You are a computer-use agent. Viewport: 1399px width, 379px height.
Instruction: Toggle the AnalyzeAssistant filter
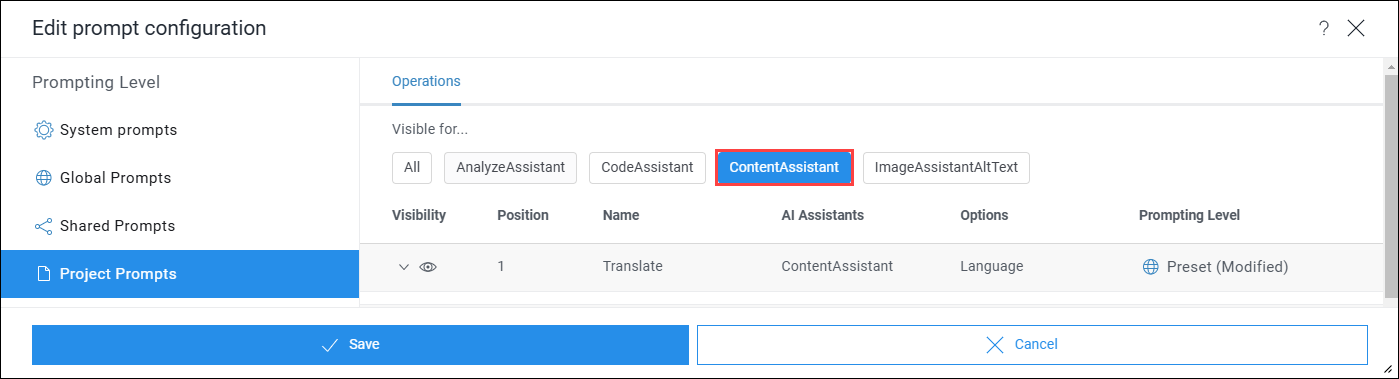point(511,167)
